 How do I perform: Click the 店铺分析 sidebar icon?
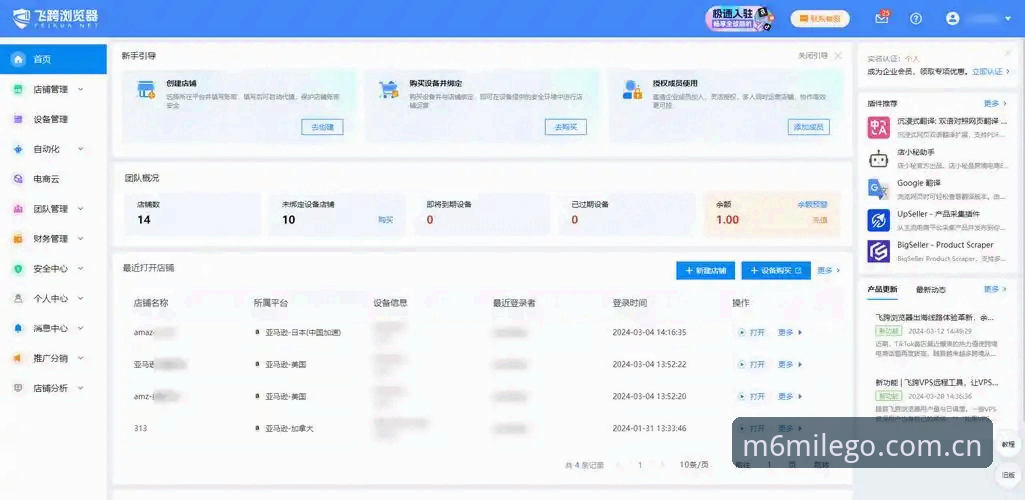pyautogui.click(x=19, y=388)
